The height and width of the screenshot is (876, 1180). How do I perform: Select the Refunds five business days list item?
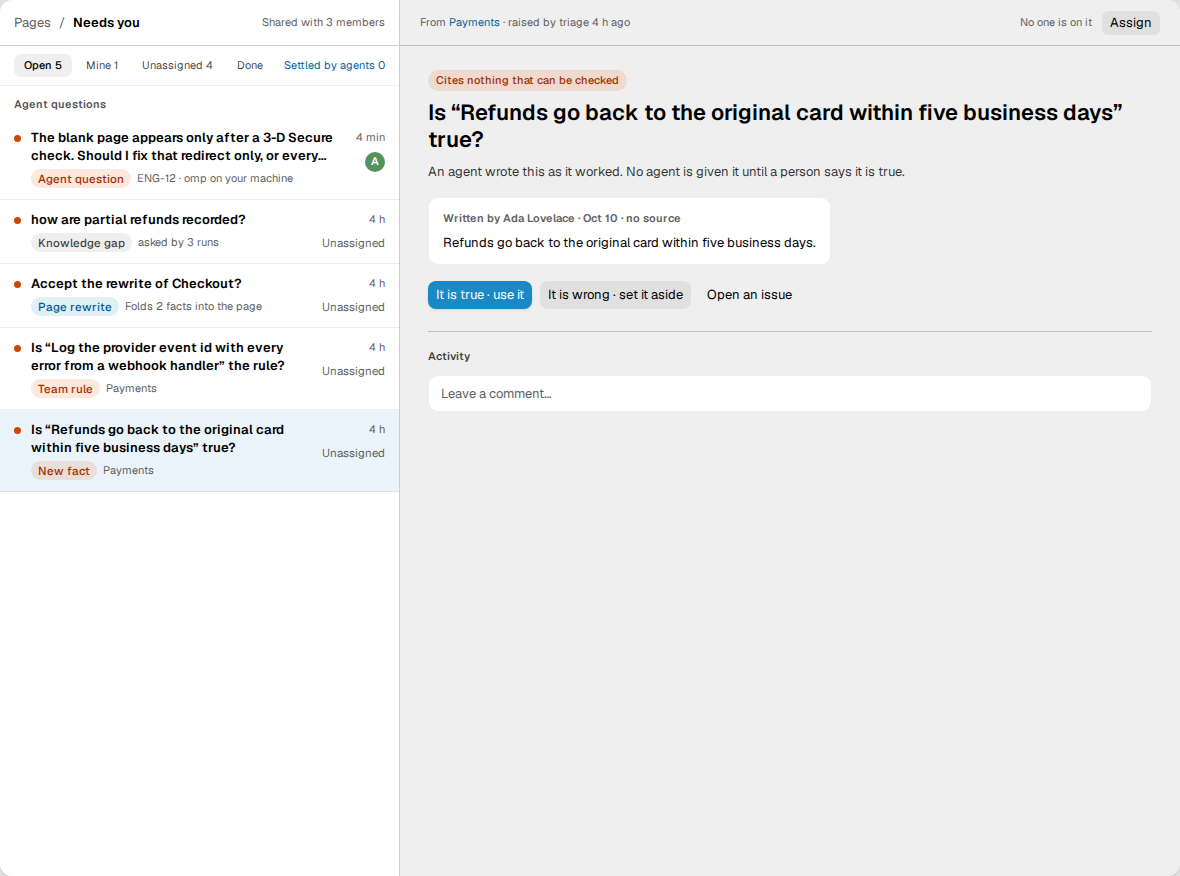point(199,451)
